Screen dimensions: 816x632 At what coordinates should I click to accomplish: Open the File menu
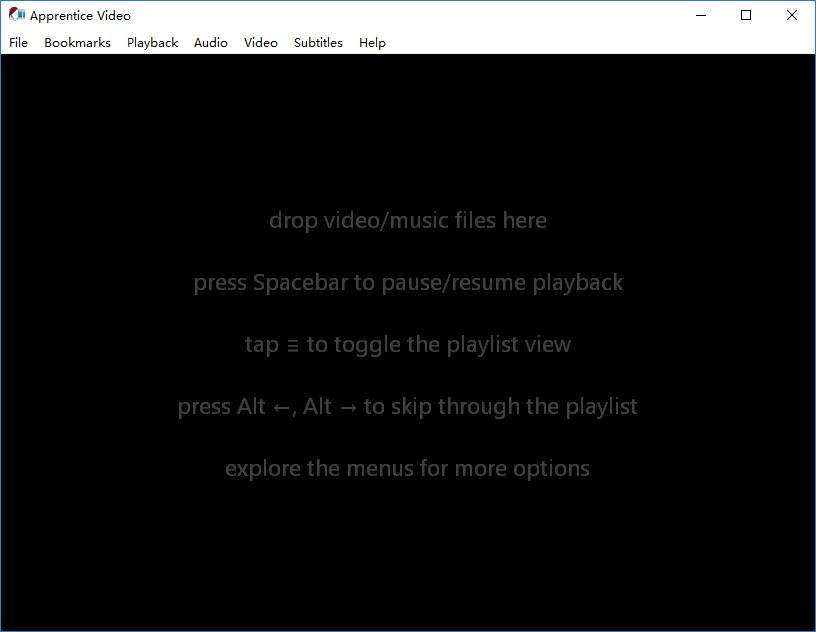coord(18,43)
